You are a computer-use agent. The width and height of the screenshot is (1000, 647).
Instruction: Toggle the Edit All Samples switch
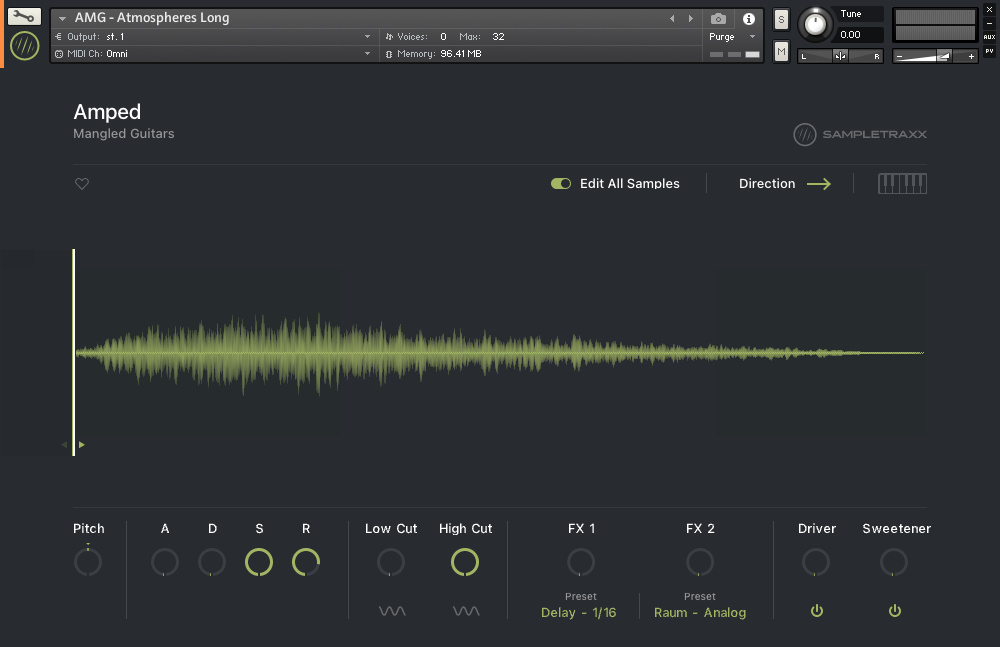tap(561, 184)
